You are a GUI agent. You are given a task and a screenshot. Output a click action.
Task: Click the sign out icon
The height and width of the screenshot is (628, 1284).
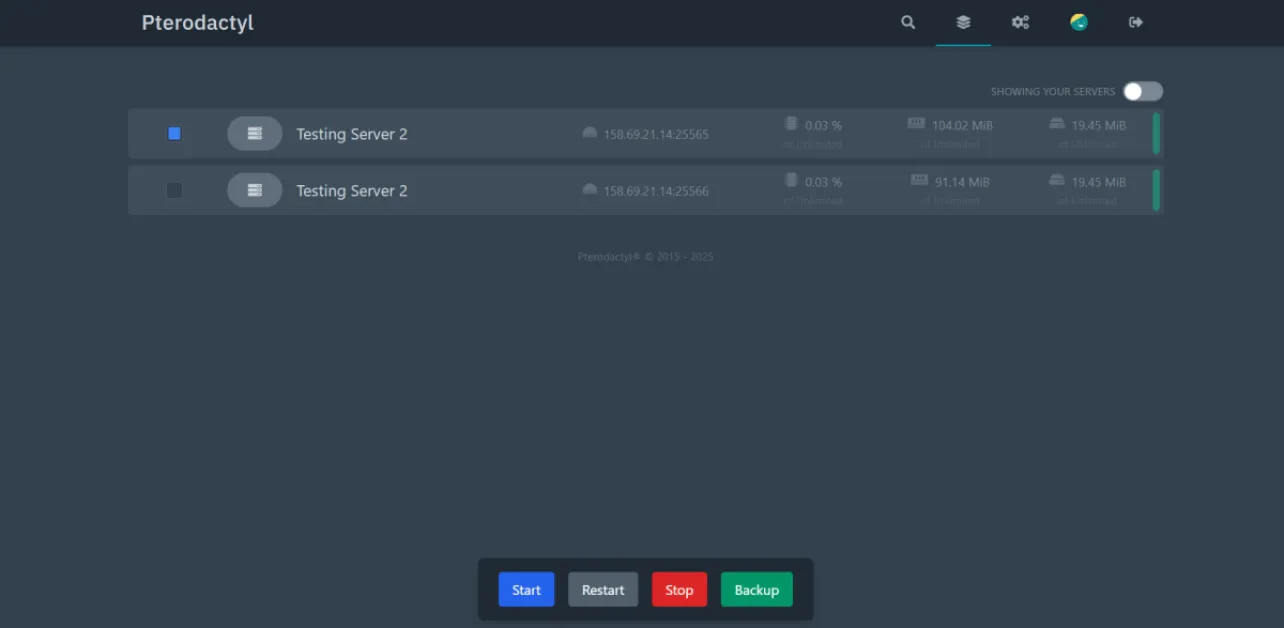point(1136,22)
